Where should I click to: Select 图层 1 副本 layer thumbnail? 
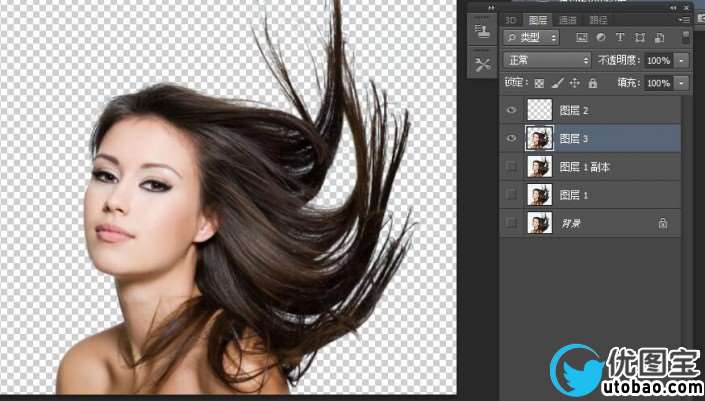(540, 167)
